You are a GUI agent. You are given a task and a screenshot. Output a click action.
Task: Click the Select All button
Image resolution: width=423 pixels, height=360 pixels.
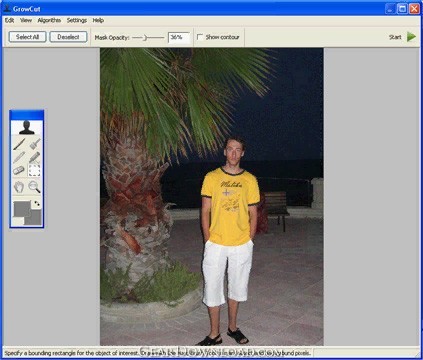click(27, 37)
